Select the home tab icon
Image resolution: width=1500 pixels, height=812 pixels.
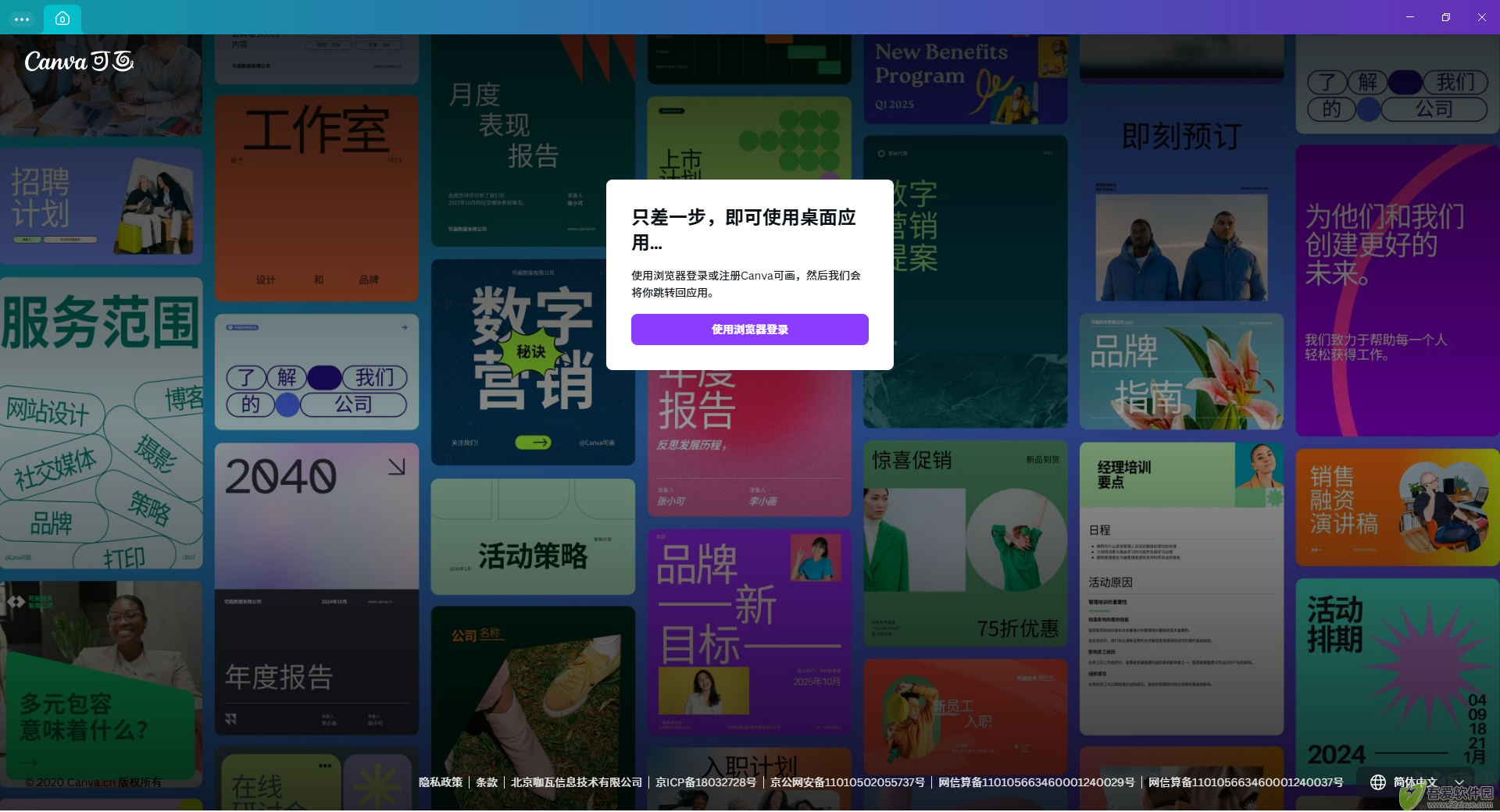62,19
